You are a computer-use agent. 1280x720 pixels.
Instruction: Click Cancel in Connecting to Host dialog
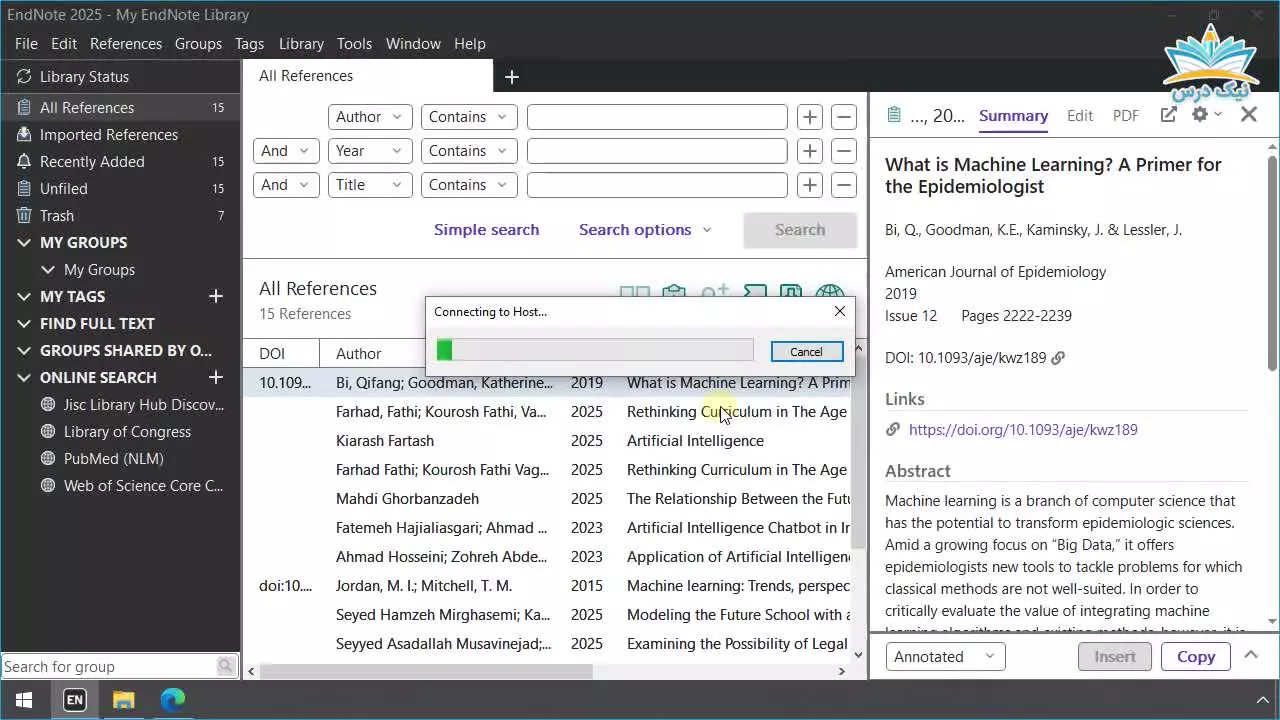point(806,352)
